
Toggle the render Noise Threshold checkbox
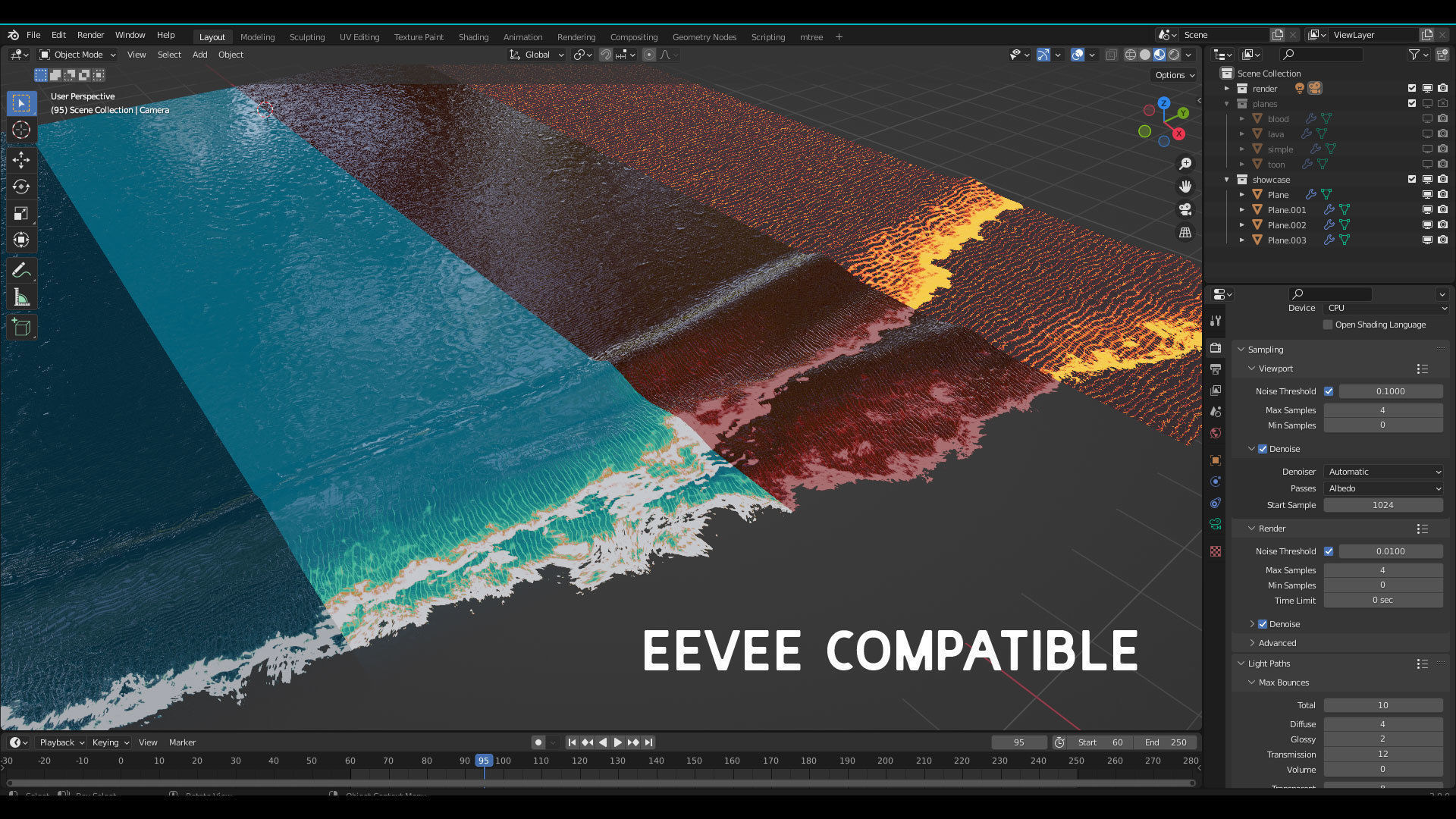1329,551
